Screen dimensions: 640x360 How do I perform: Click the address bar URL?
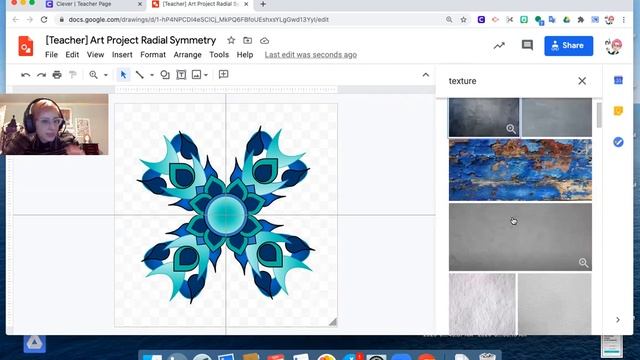[198, 20]
